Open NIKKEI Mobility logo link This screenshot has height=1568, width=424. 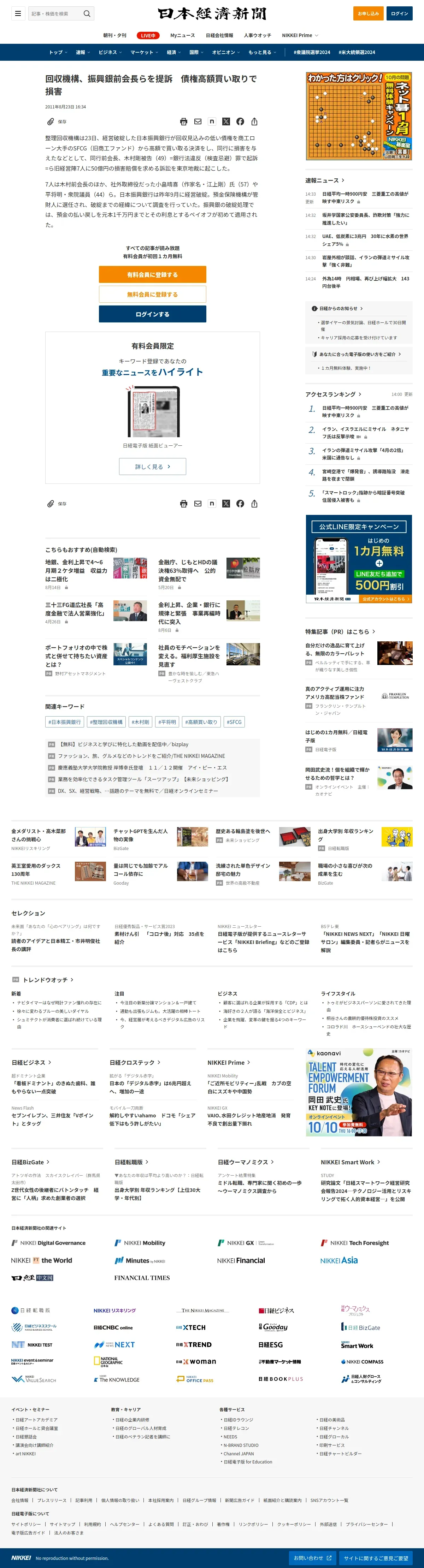(x=140, y=1243)
